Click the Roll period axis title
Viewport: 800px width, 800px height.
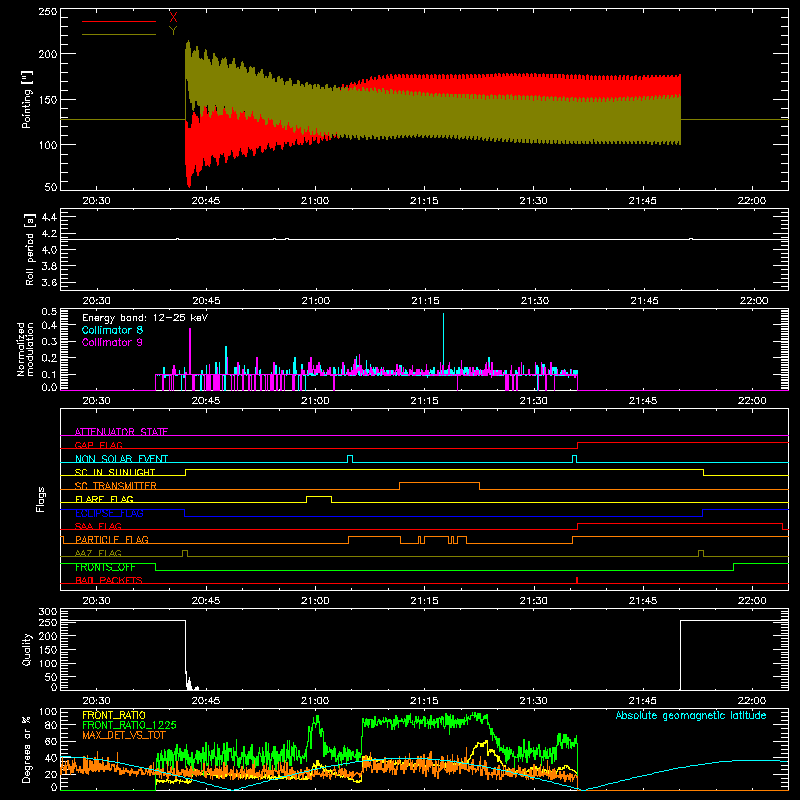30,249
